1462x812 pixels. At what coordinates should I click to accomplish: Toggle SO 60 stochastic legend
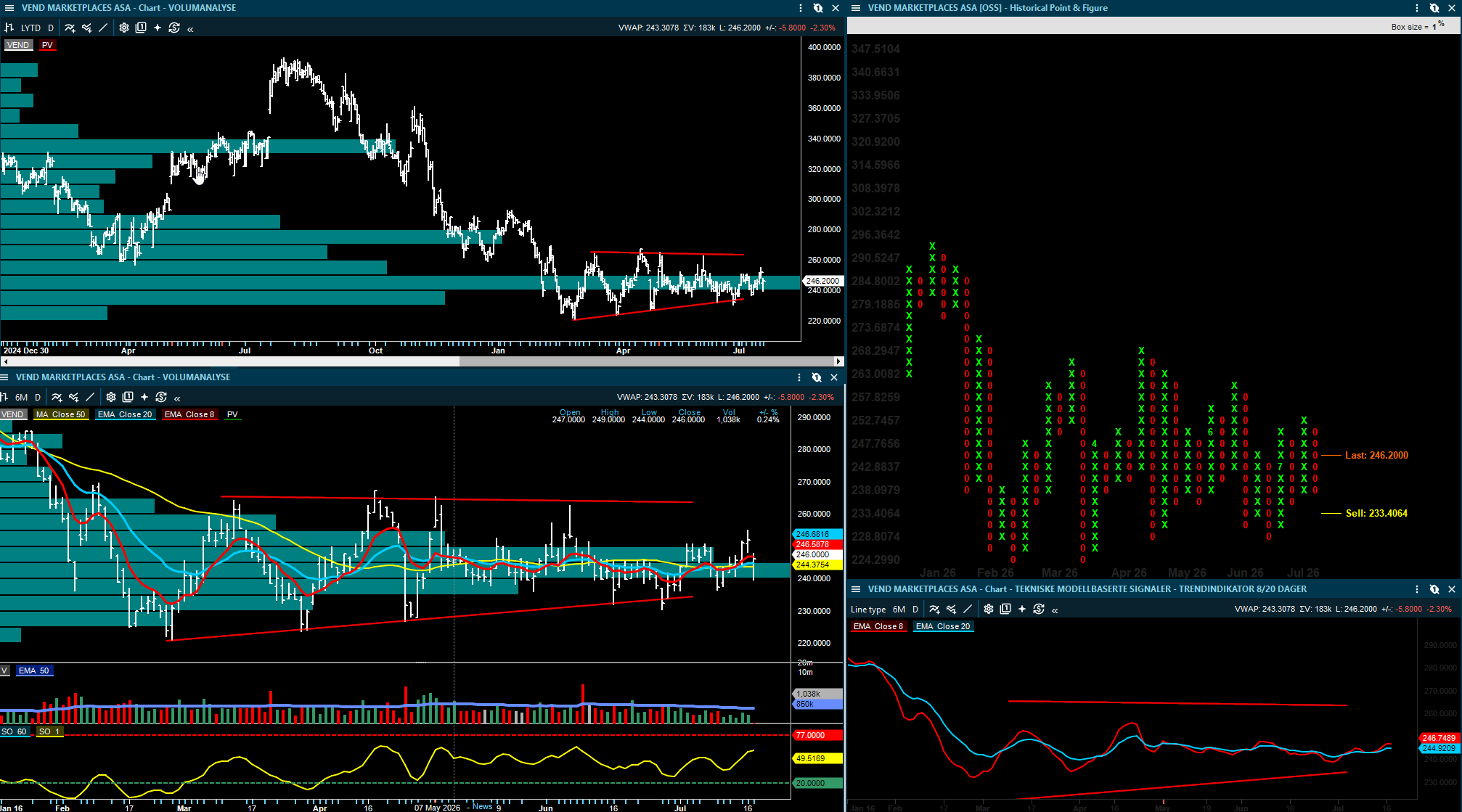[x=14, y=731]
